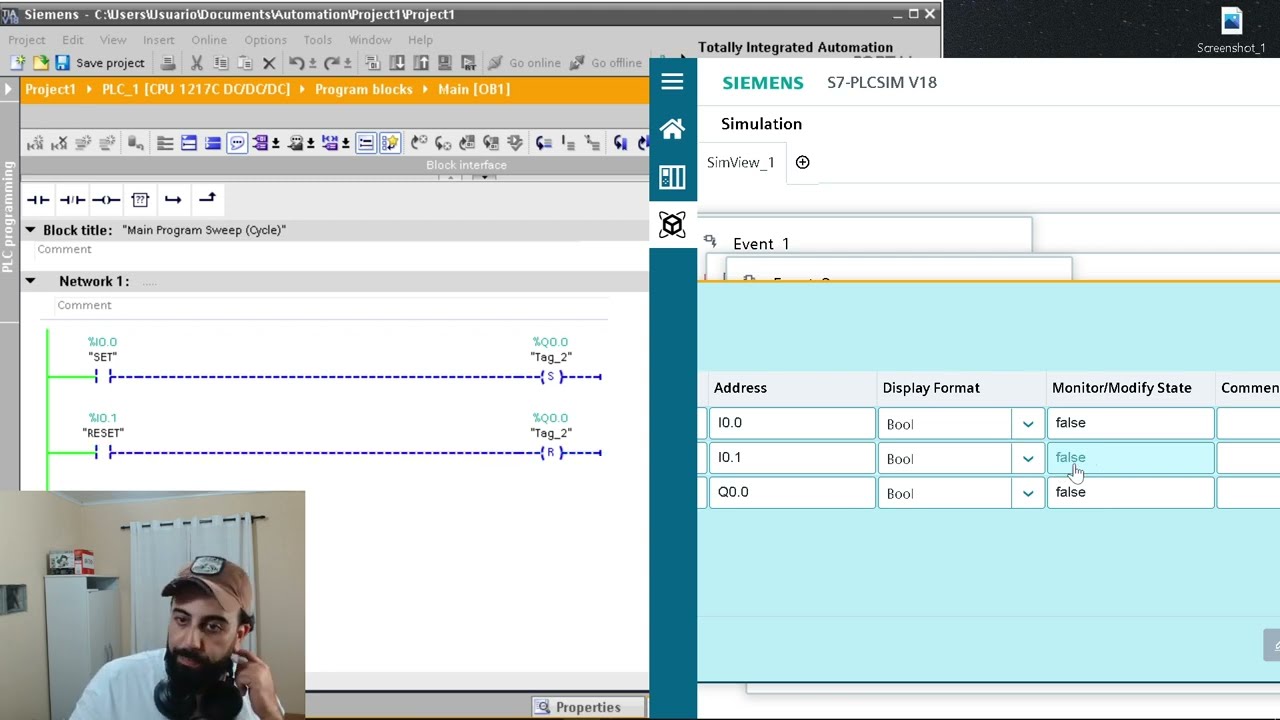Click the Copy icon in main toolbar
The height and width of the screenshot is (720, 1280).
(x=221, y=63)
